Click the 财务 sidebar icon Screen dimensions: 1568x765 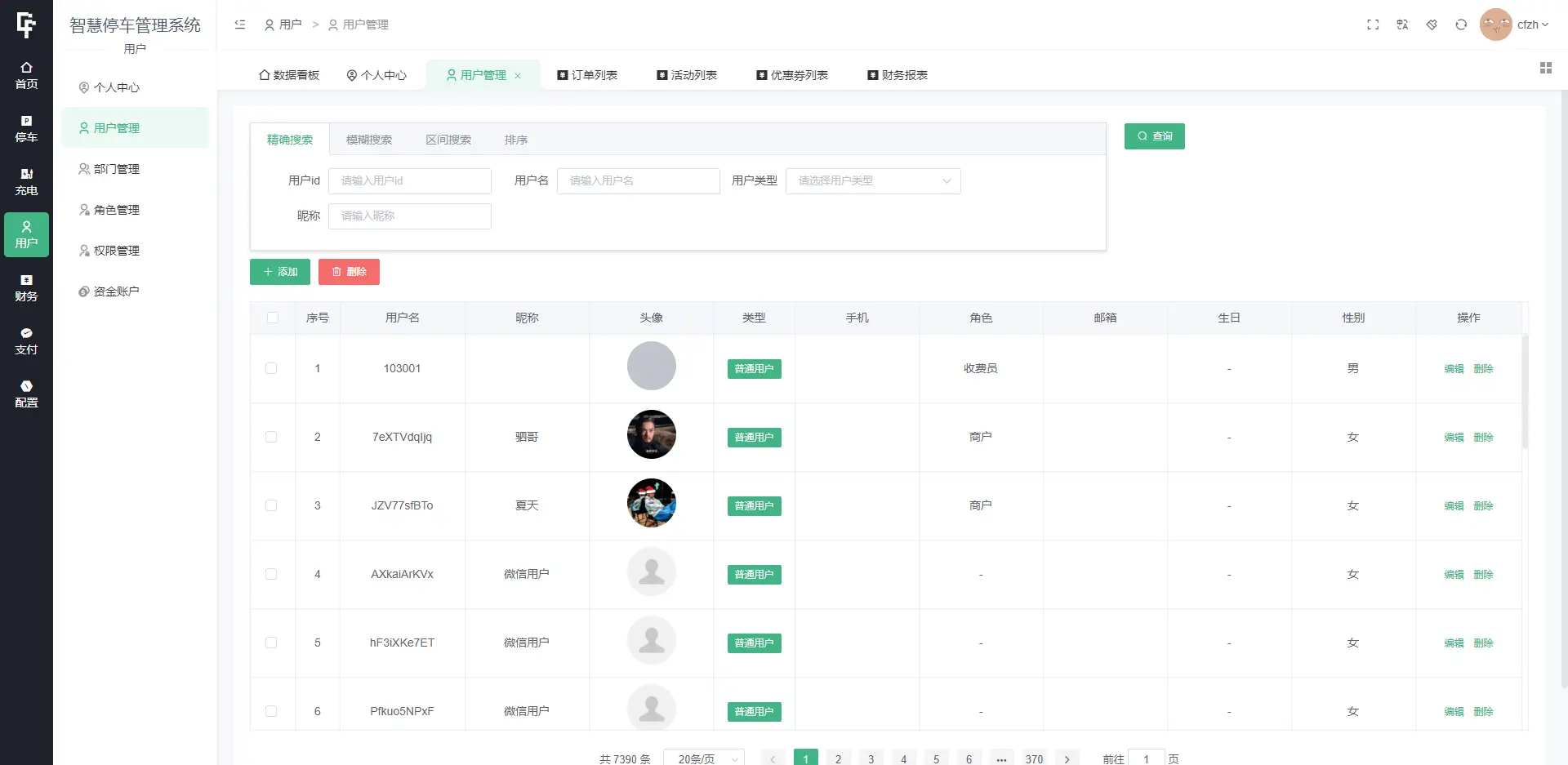click(x=26, y=287)
